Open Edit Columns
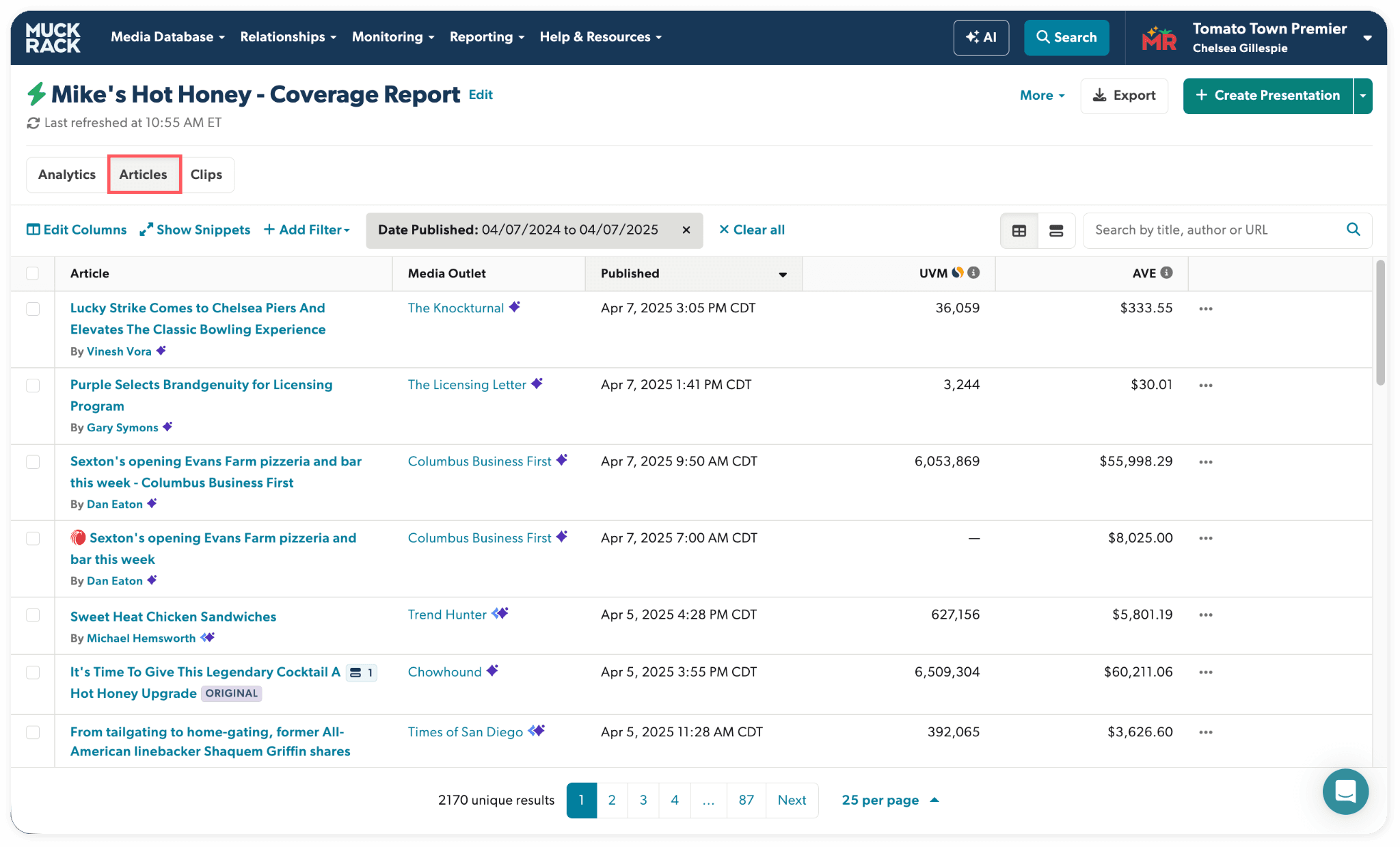The width and height of the screenshot is (1400, 847). point(77,230)
